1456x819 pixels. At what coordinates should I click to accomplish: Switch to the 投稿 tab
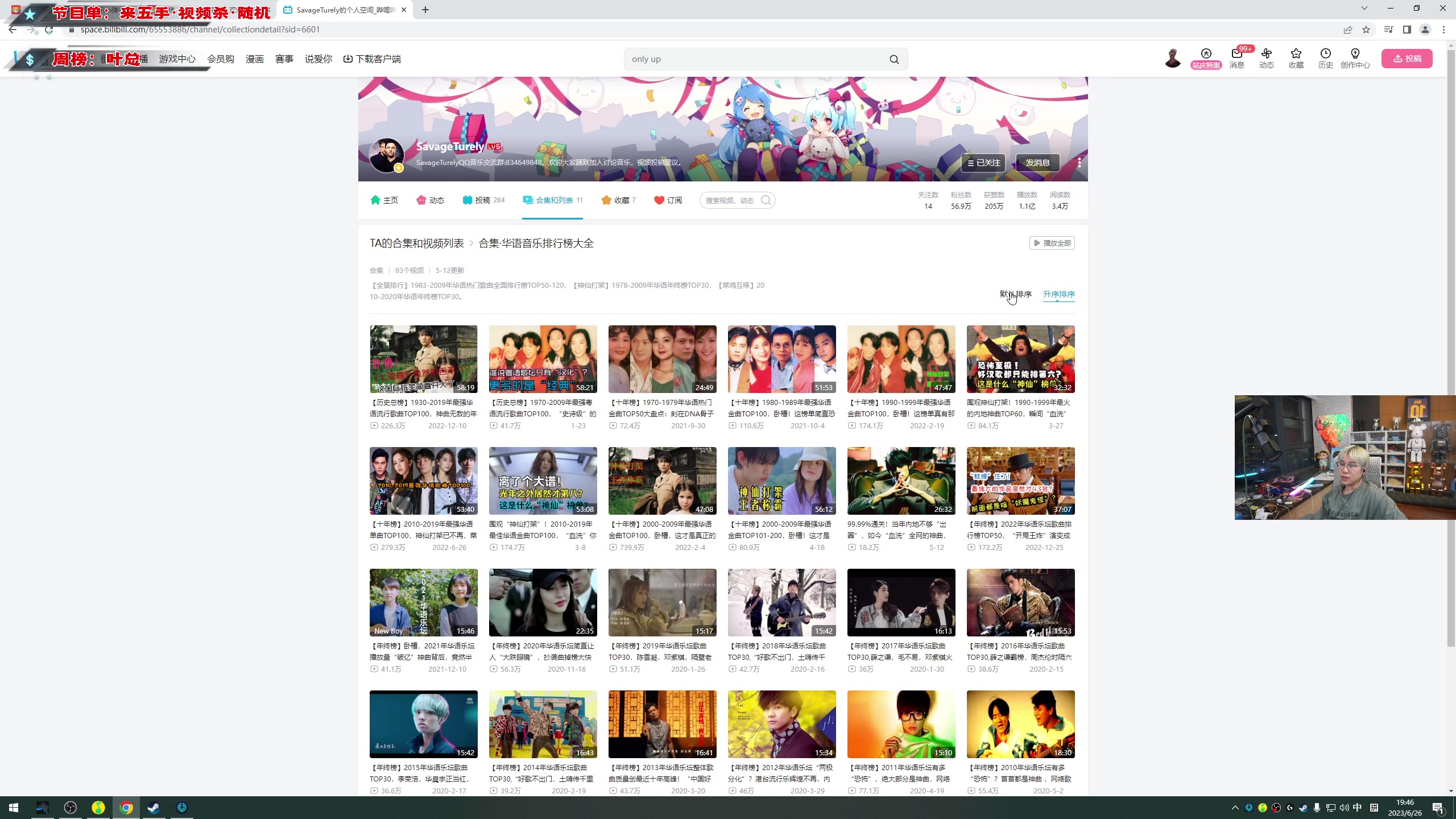483,200
